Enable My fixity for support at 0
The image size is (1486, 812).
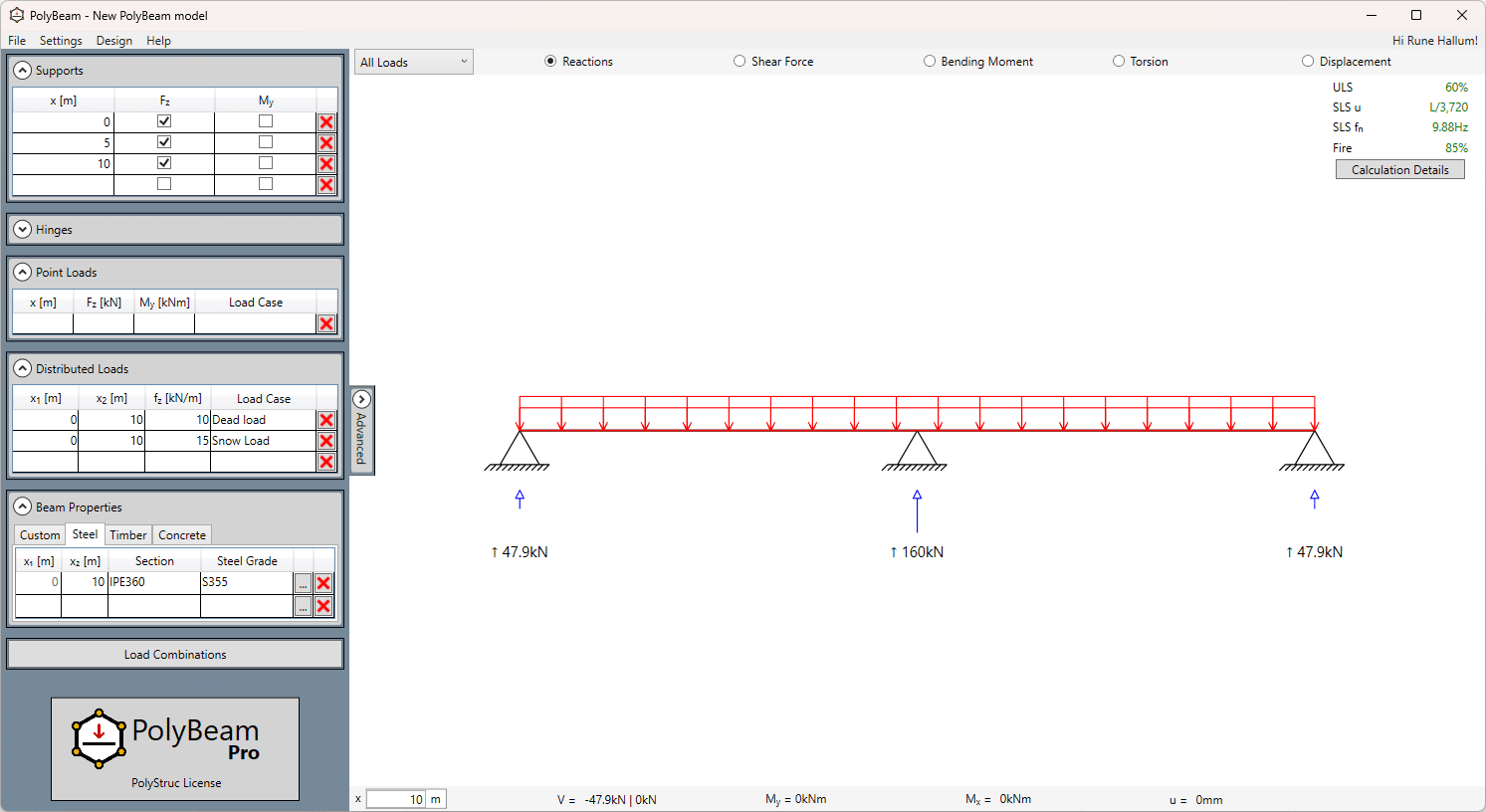(266, 121)
